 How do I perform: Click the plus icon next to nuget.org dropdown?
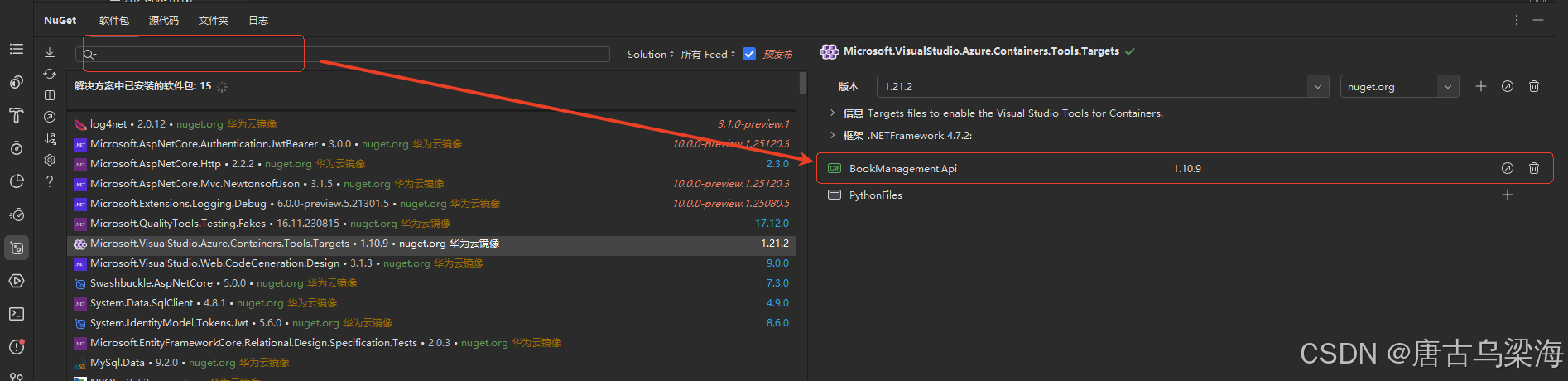(1481, 86)
